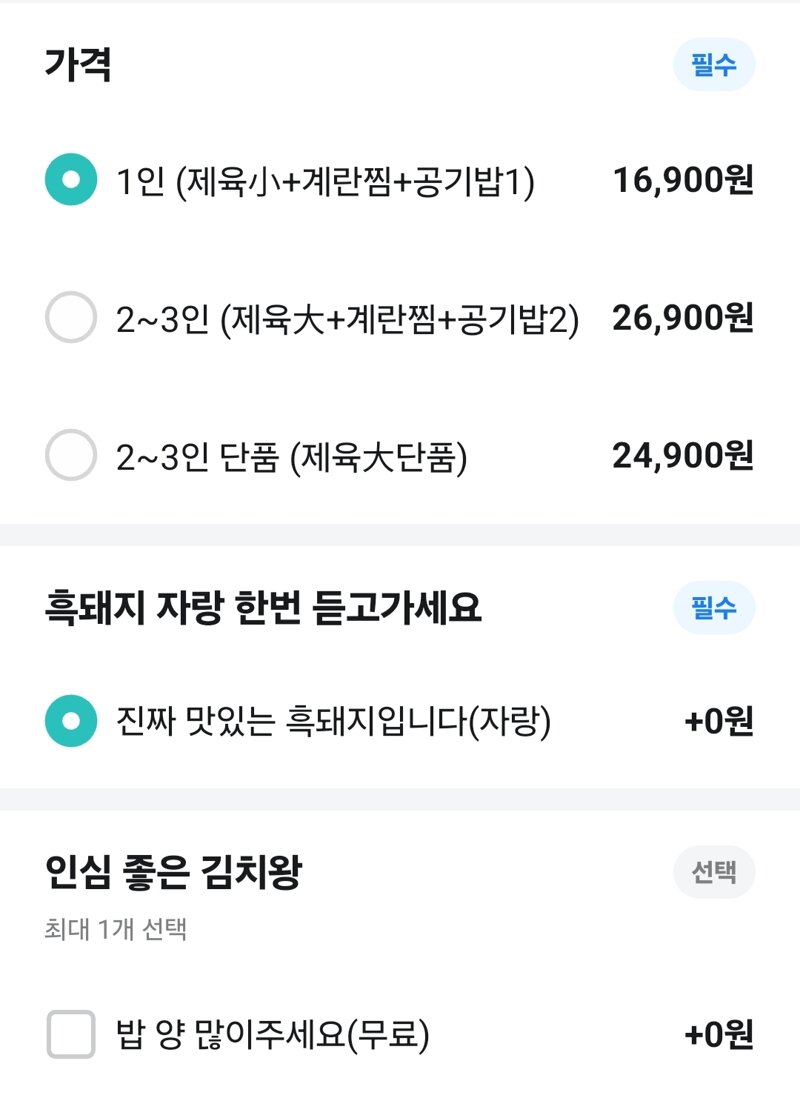Tap the 2~3인 단품 (제육大단품) label text
Image resolution: width=800 pixels, height=1101 pixels.
click(291, 458)
